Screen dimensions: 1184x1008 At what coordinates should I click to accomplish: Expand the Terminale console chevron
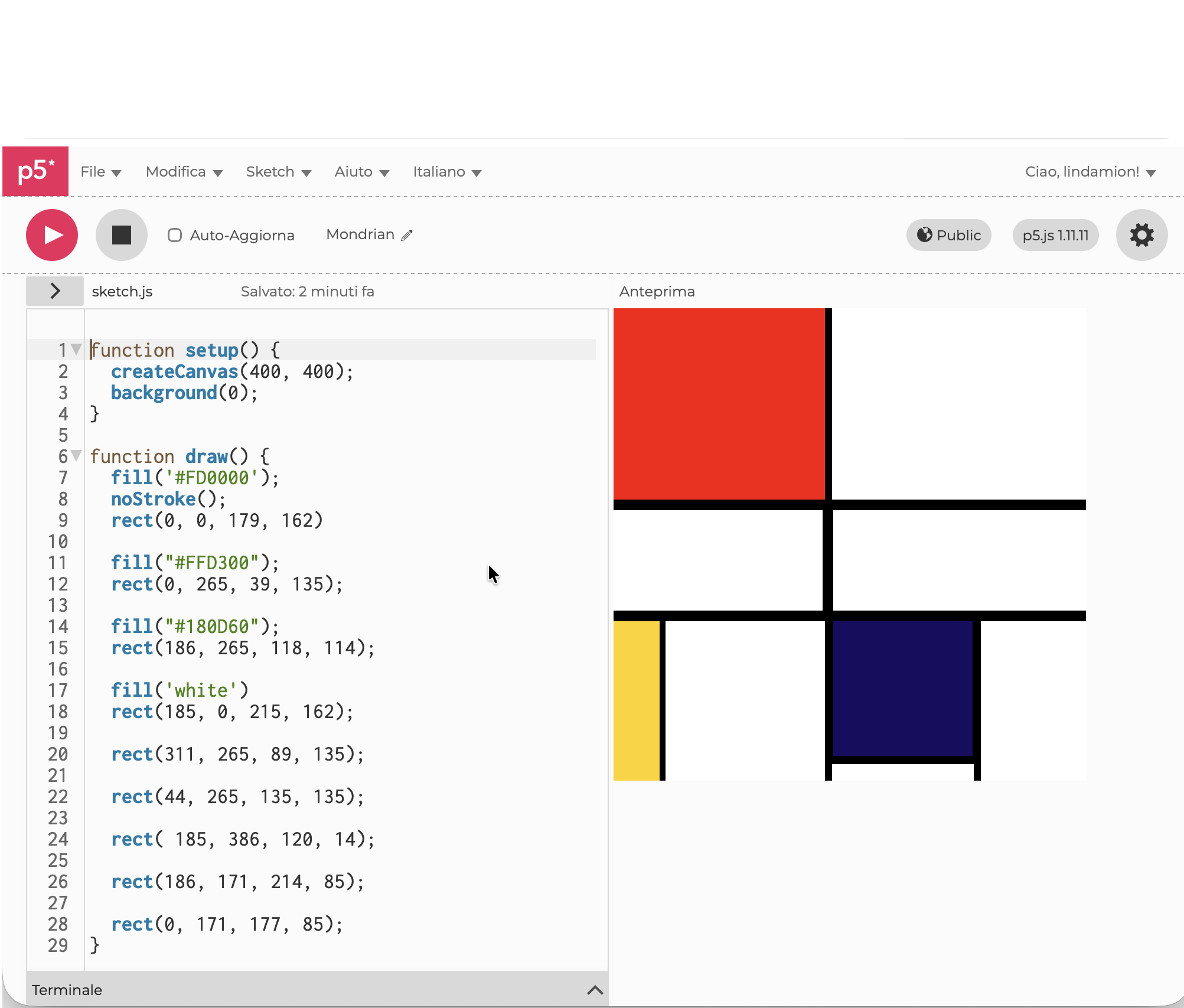(595, 990)
